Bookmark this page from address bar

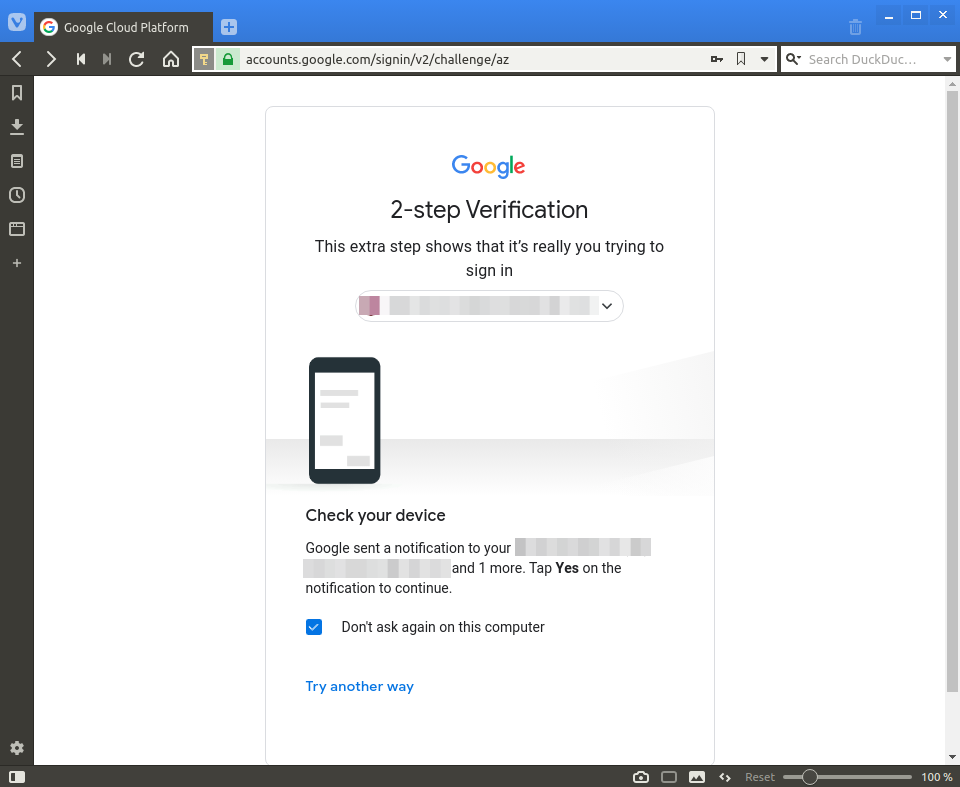tap(741, 59)
